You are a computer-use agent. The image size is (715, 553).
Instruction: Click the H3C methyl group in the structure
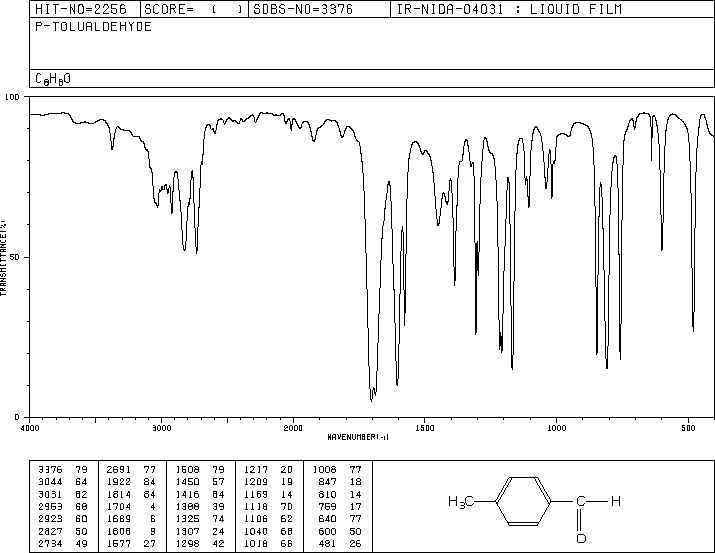coord(461,502)
